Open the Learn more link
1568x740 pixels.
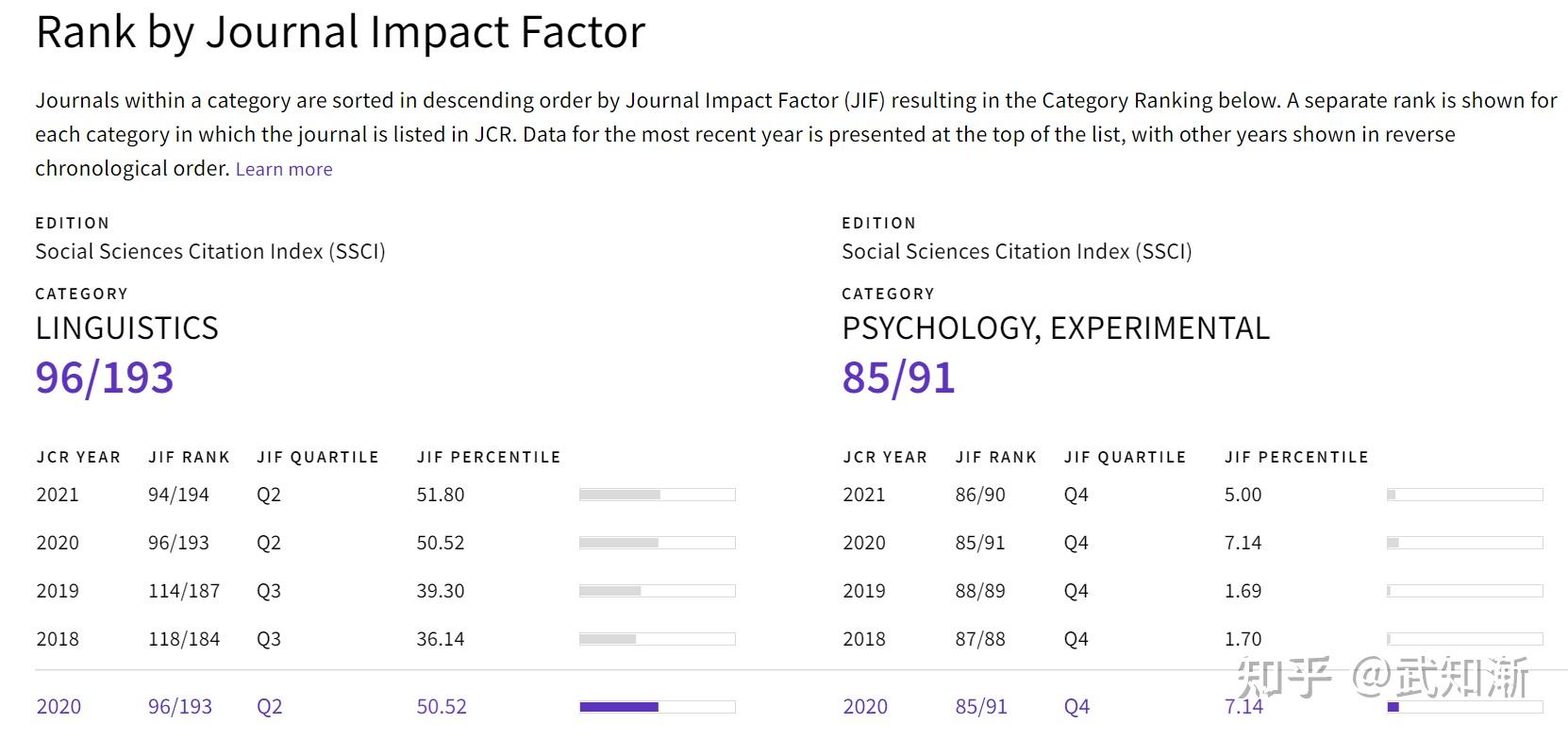pos(284,169)
